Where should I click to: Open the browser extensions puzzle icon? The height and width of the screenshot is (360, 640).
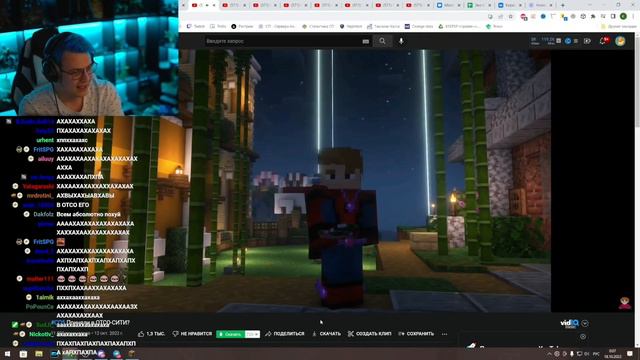(x=593, y=16)
